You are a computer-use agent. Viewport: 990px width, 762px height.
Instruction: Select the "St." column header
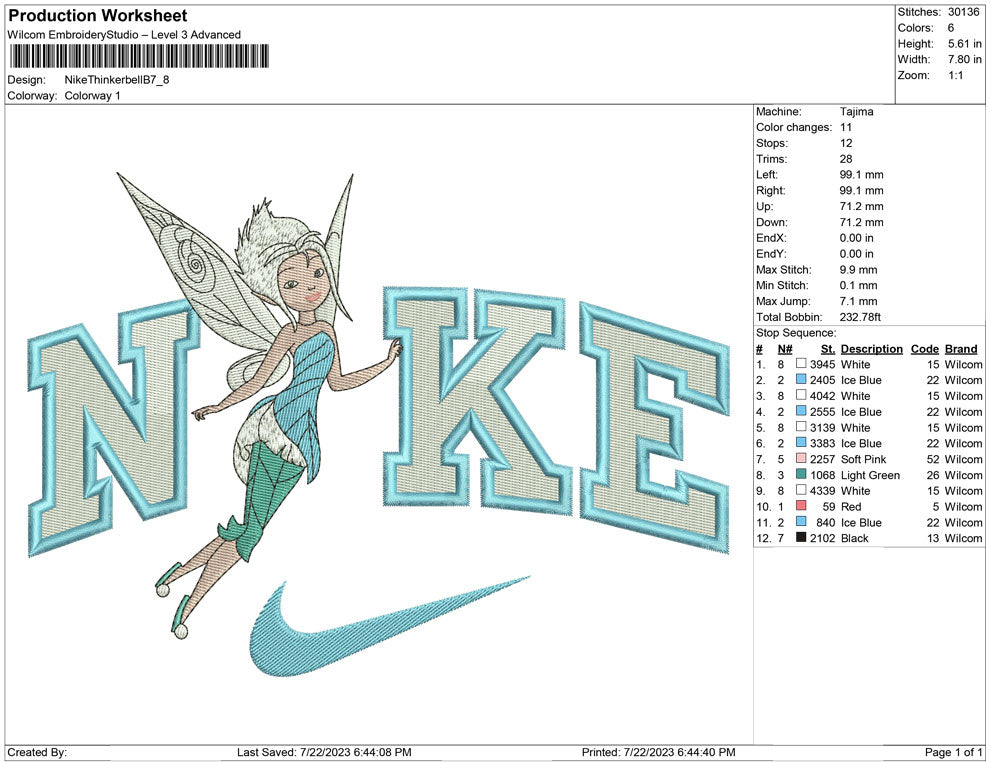[828, 348]
